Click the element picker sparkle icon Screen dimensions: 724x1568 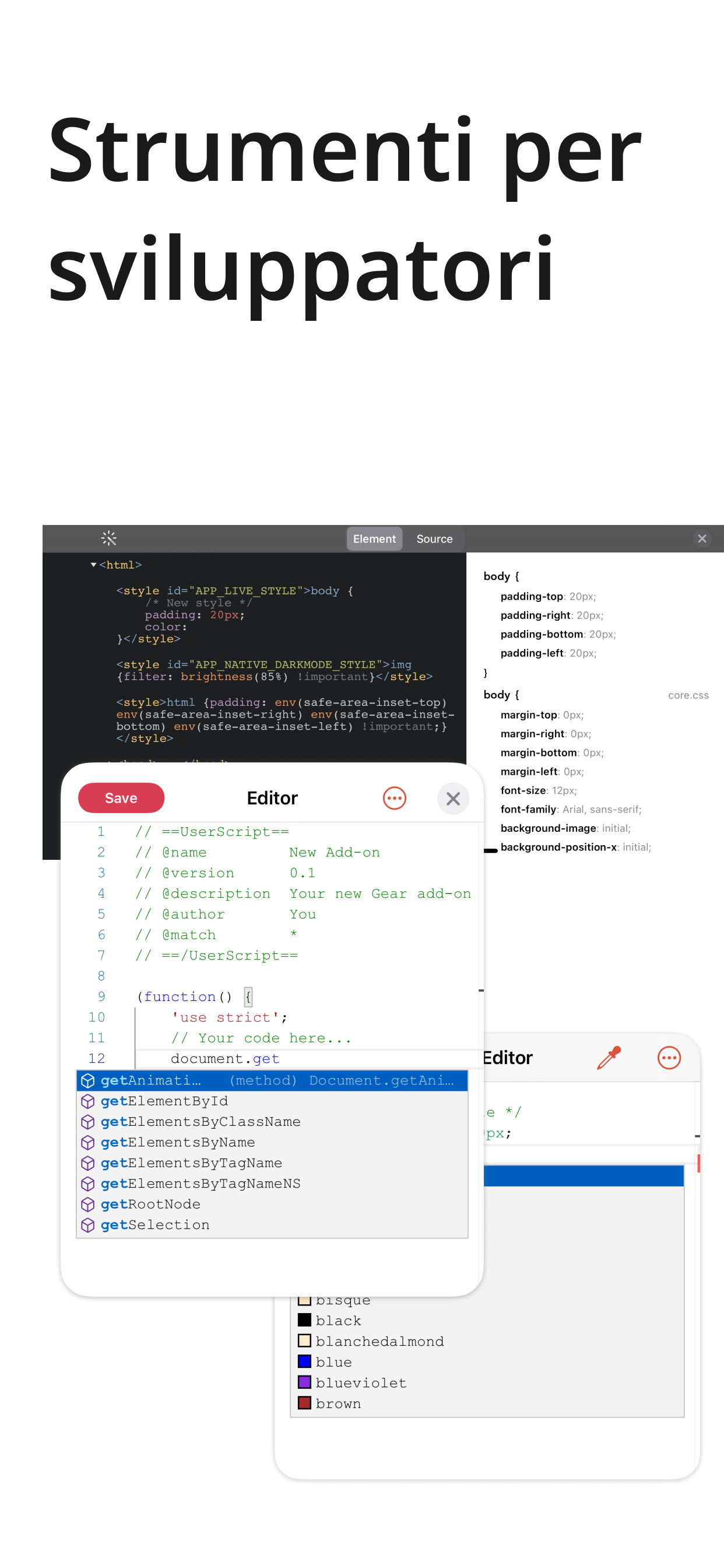coord(108,538)
